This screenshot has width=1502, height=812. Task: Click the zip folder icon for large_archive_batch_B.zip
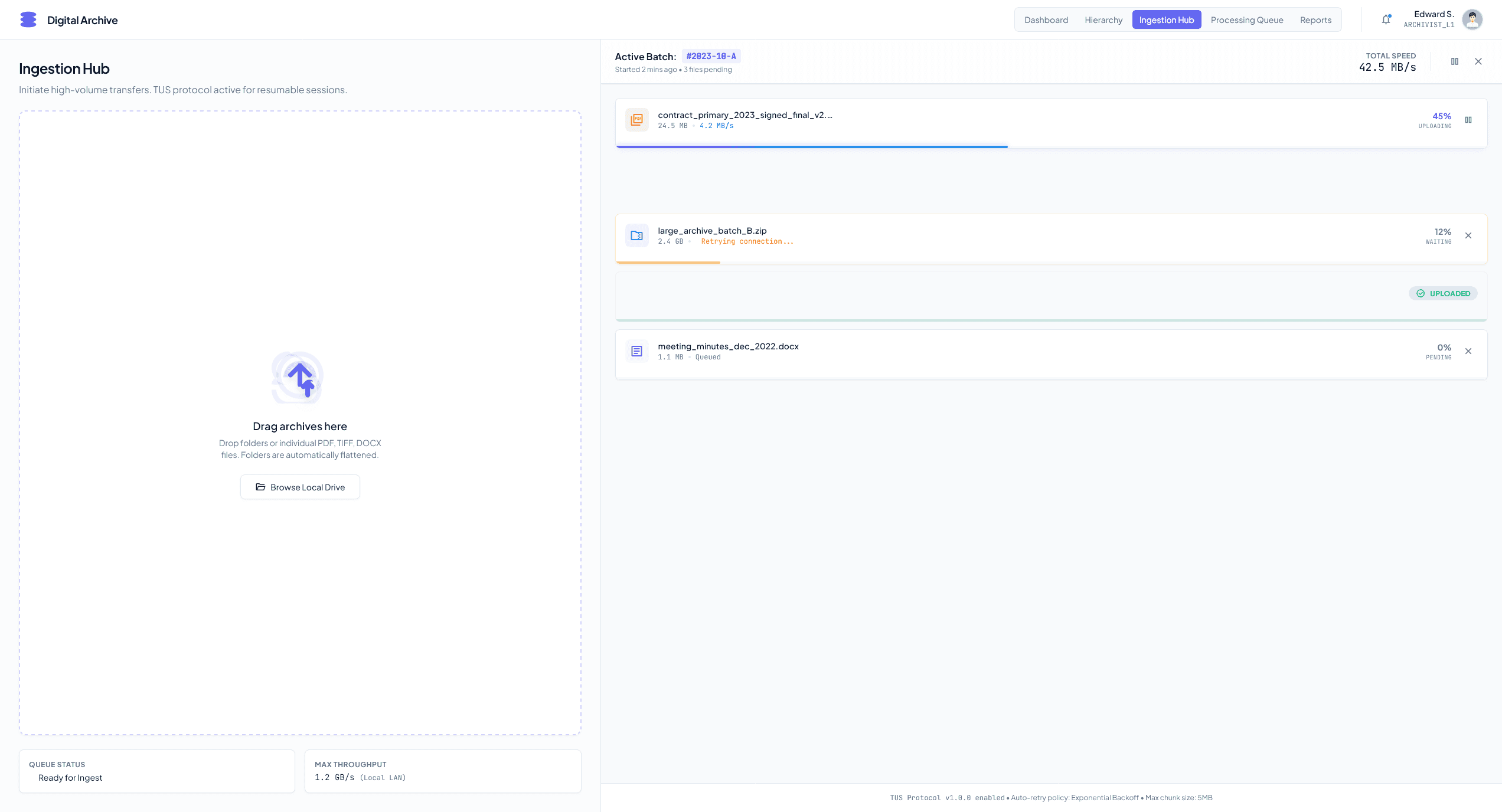(637, 235)
